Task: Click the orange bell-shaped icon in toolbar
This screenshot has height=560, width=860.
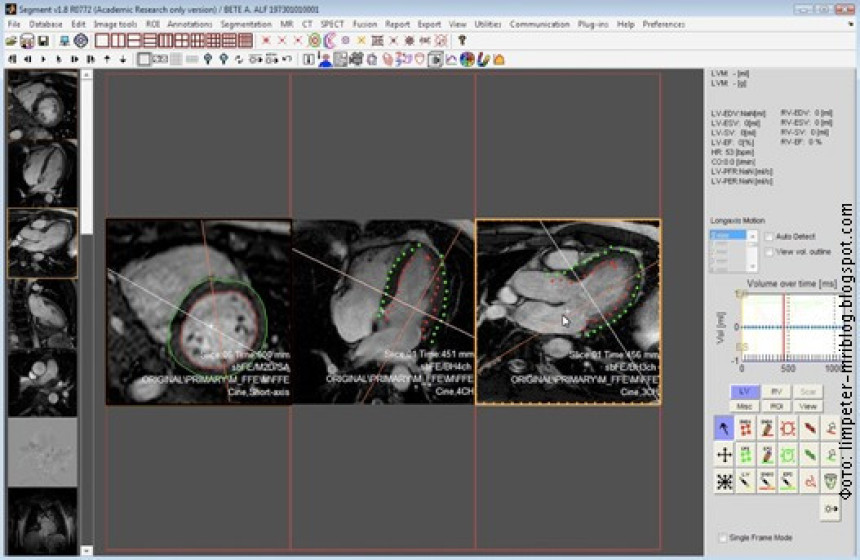Action: [499, 59]
